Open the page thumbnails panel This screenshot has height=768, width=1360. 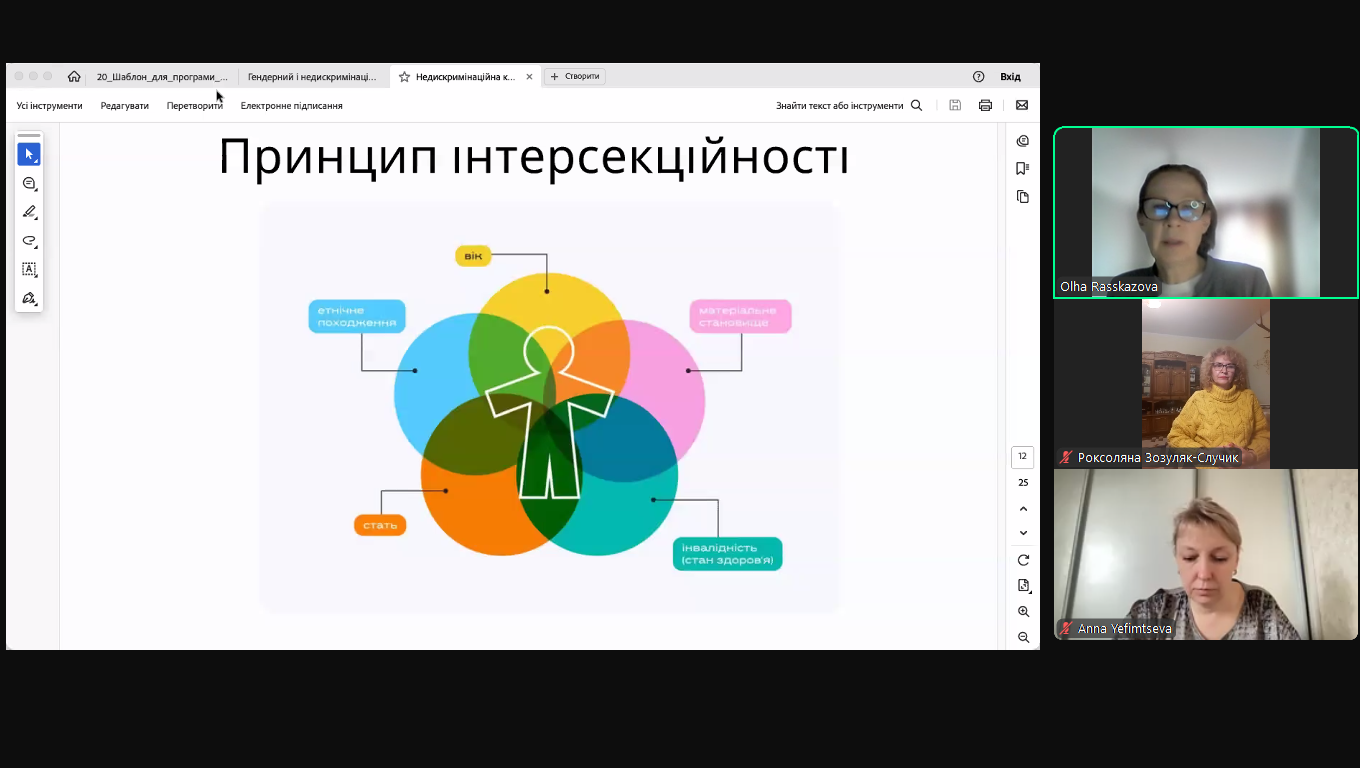tap(1022, 197)
